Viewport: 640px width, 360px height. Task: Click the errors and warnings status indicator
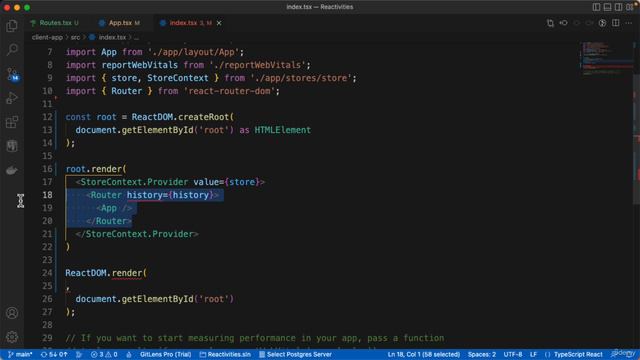104,354
